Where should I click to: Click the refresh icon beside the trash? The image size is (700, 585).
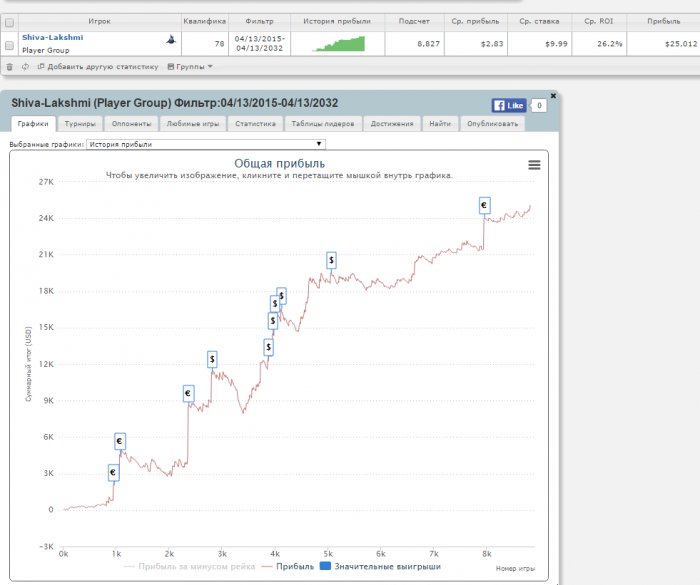click(25, 67)
